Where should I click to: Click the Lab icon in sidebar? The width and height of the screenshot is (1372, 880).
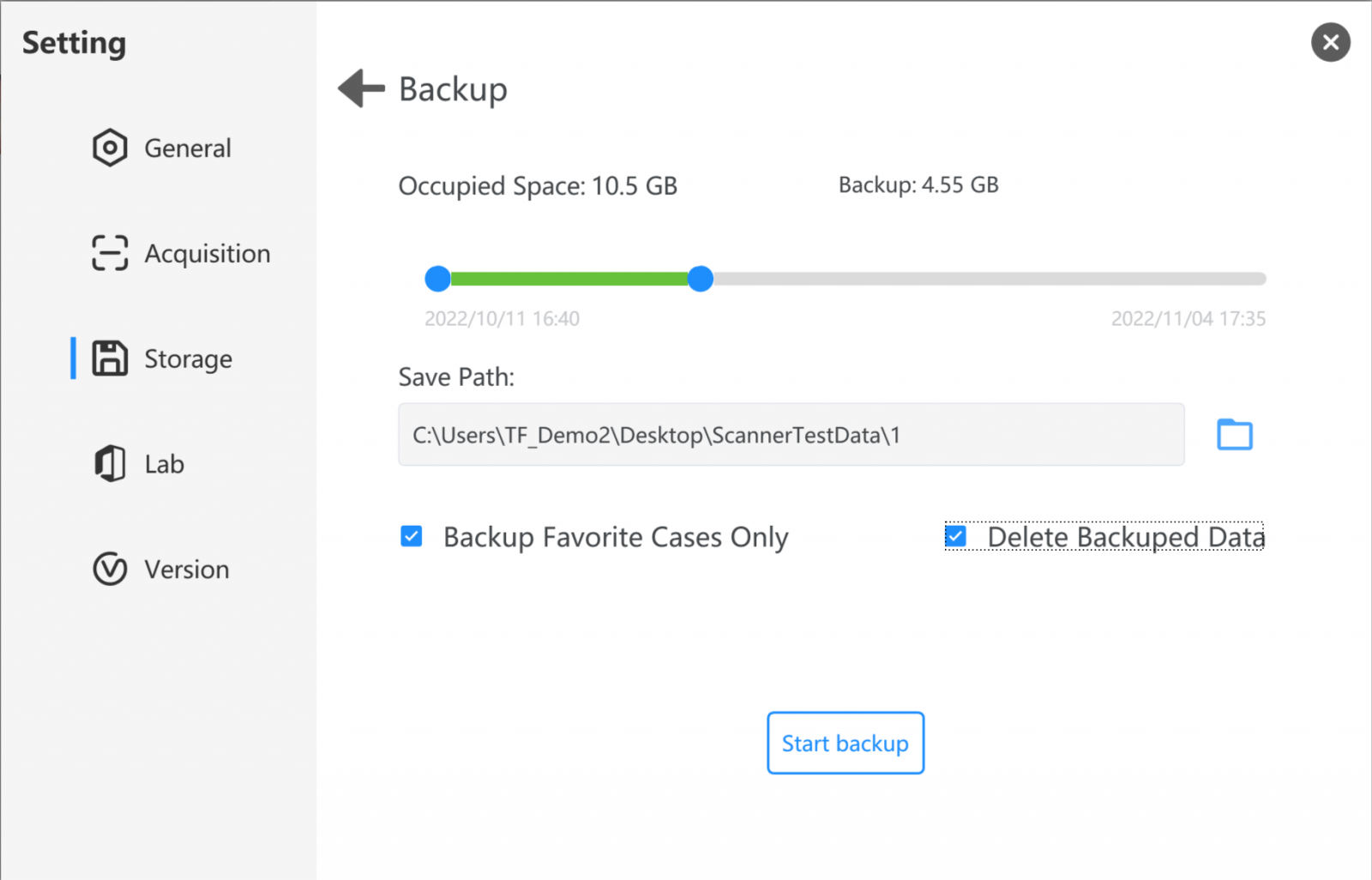[110, 464]
